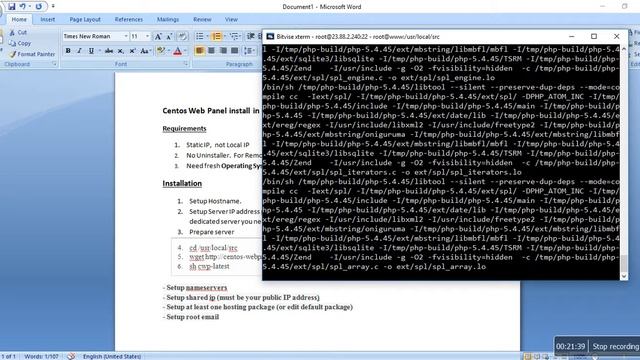Toggle Center alignment
The image size is (640, 360).
point(211,51)
